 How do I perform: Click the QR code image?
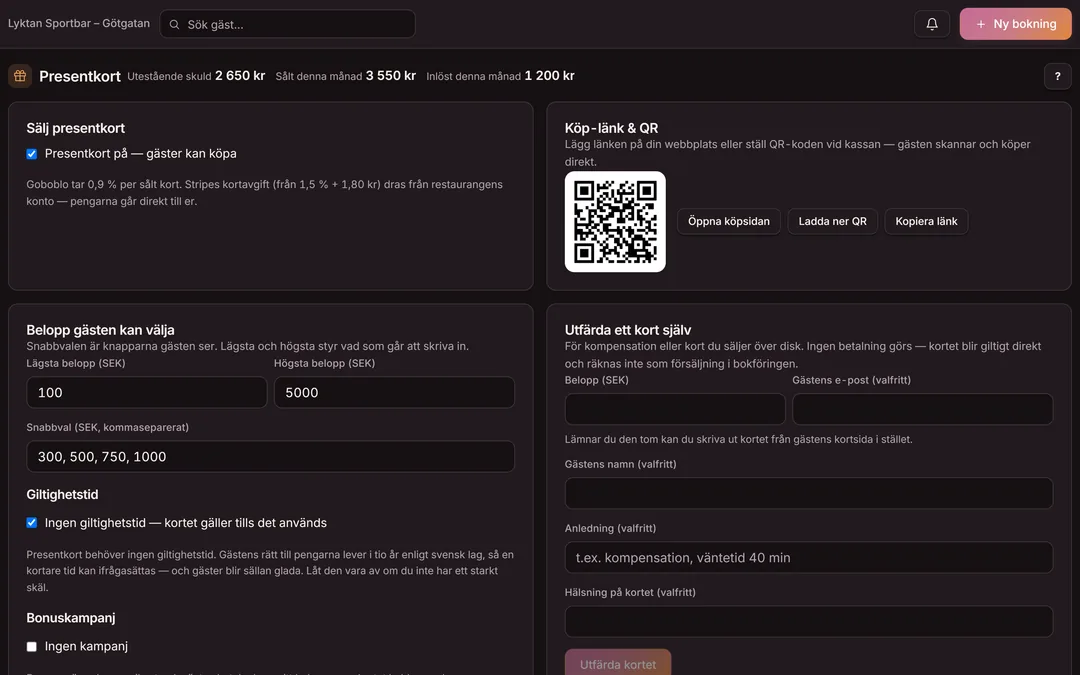615,222
